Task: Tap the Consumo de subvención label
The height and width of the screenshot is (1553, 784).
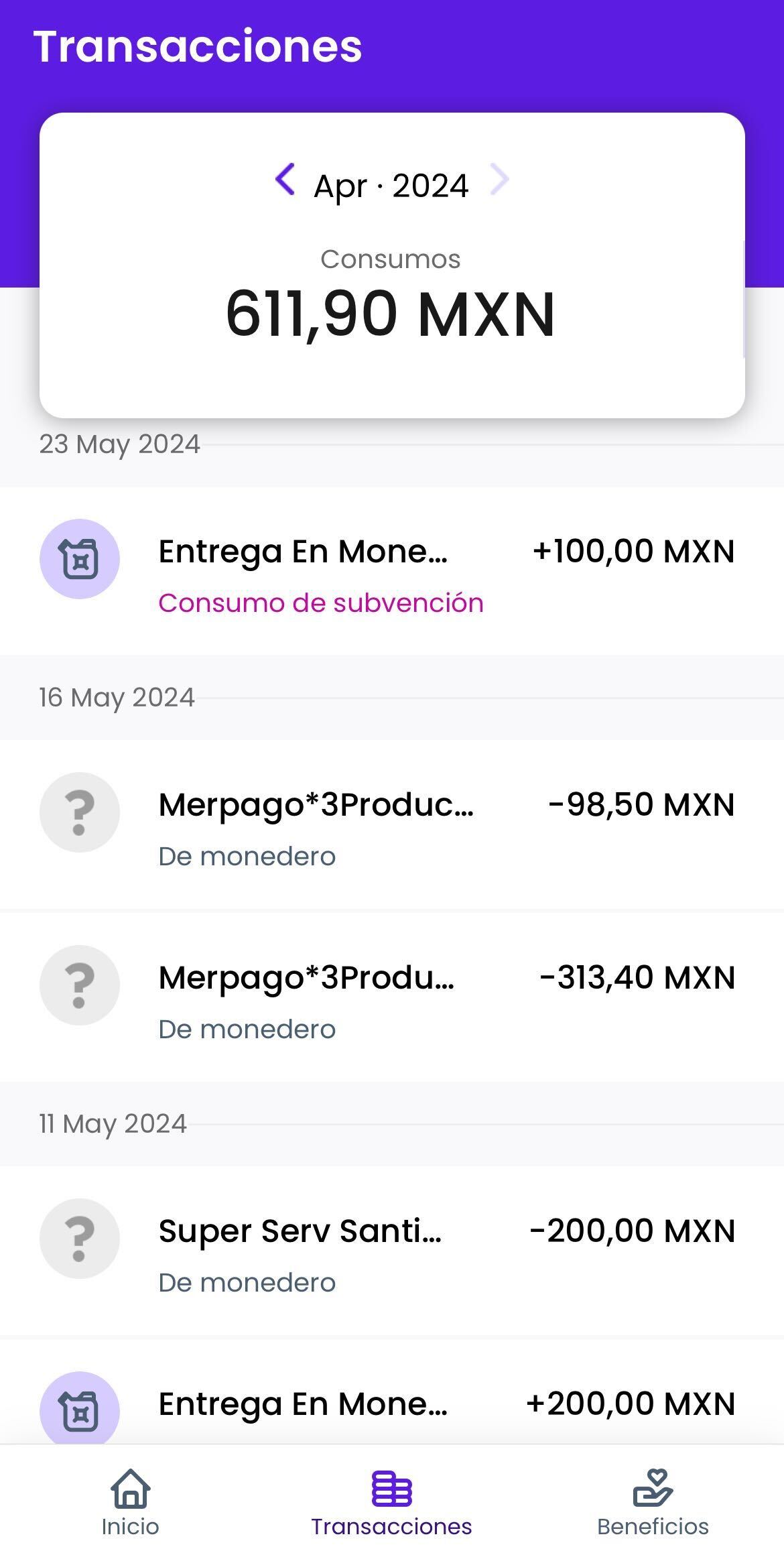Action: pyautogui.click(x=321, y=603)
